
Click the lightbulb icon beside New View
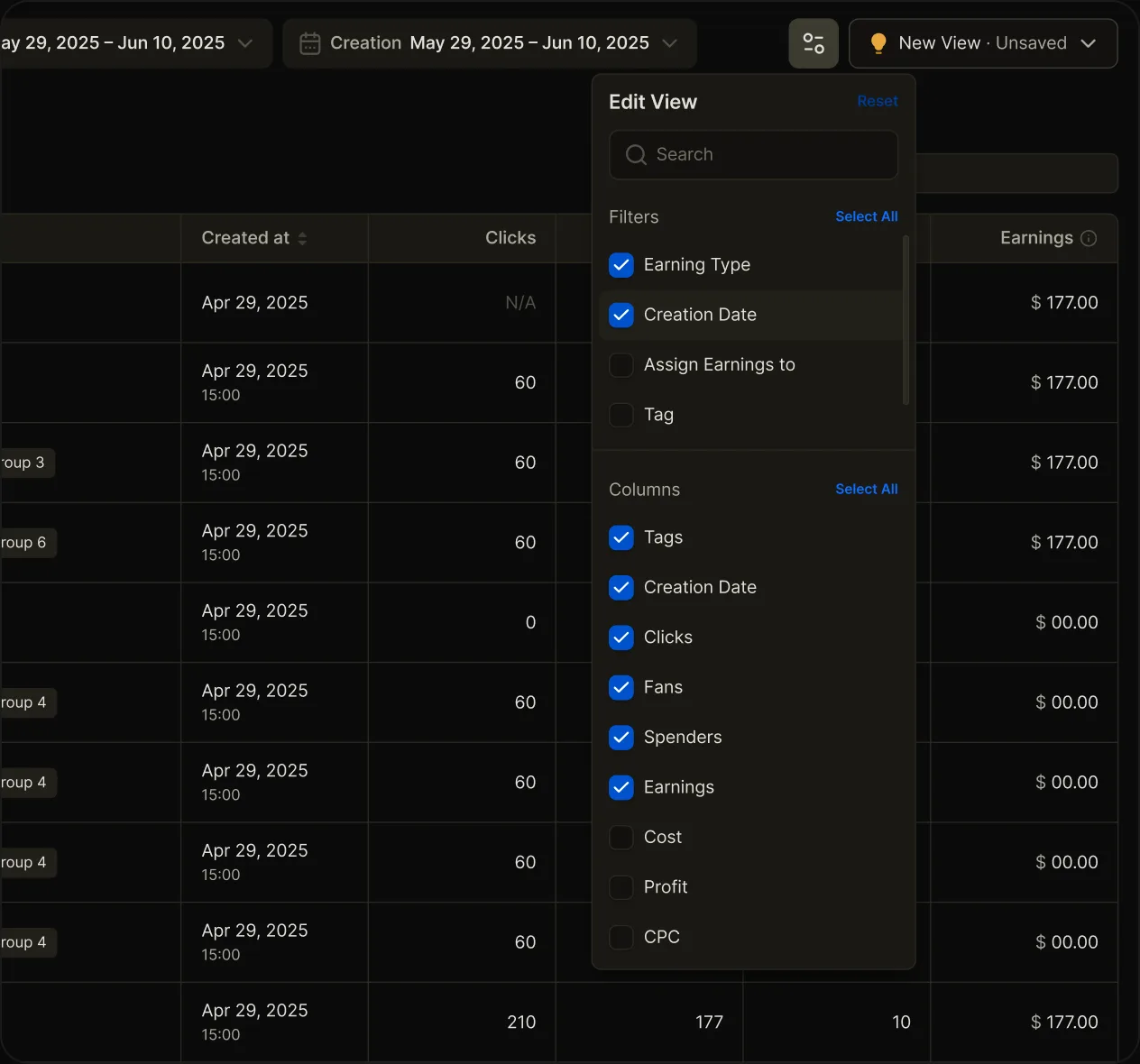pos(878,43)
